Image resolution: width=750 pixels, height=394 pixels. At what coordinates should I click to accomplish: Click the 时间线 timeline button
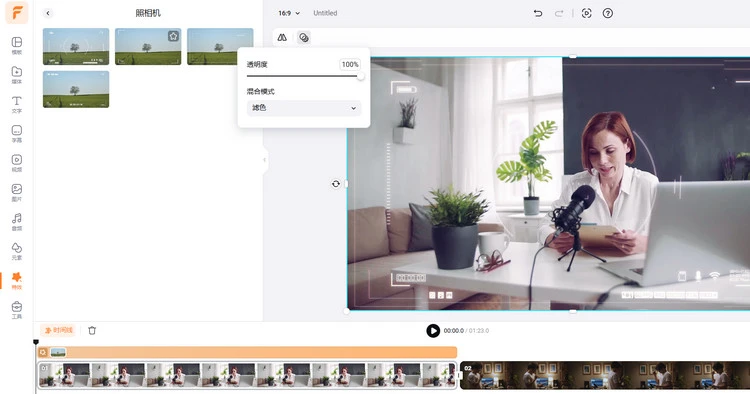[58, 330]
